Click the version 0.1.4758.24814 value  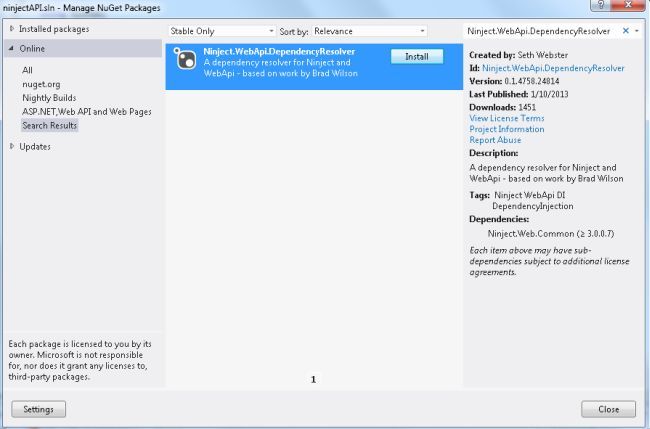point(532,81)
